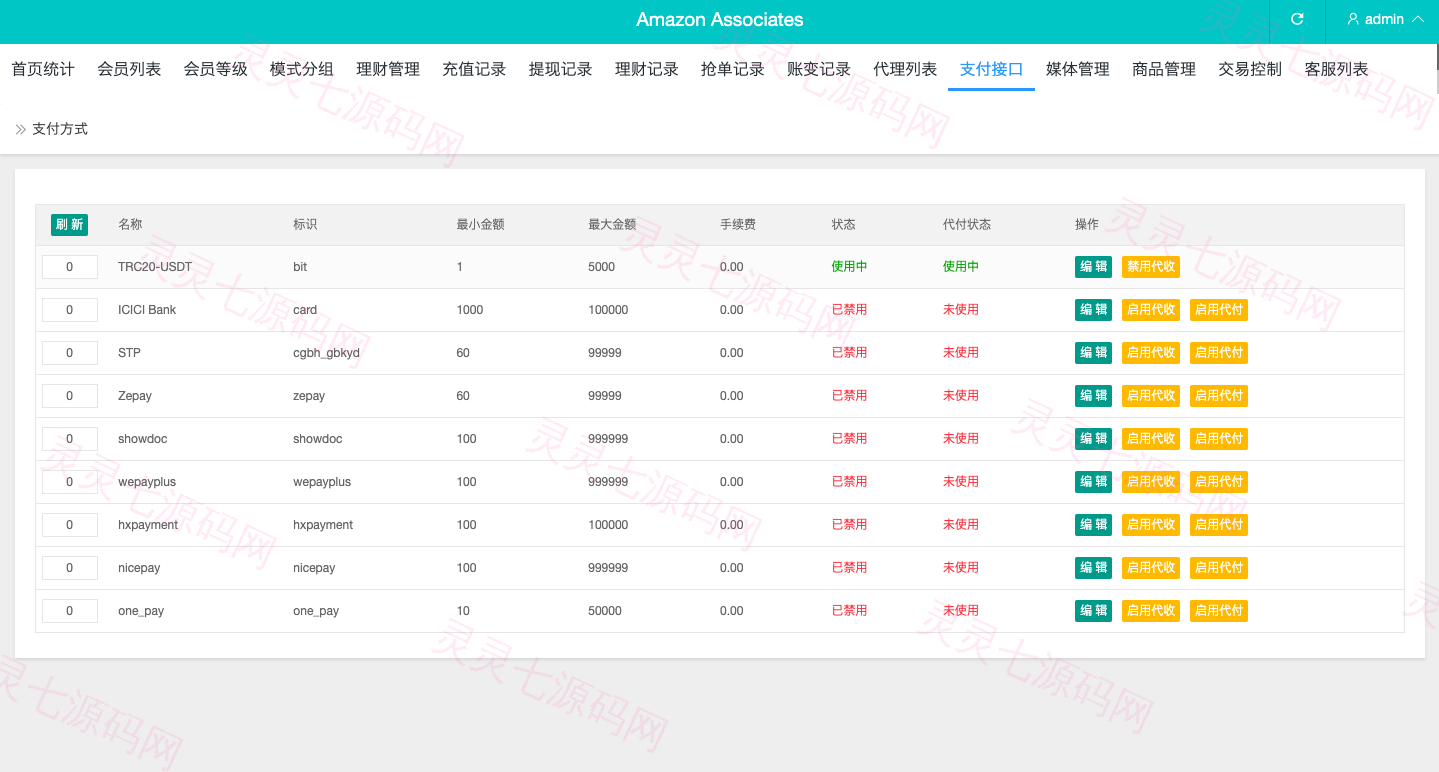Click the Amazon Associates title
Viewport: 1439px width, 772px height.
point(720,20)
